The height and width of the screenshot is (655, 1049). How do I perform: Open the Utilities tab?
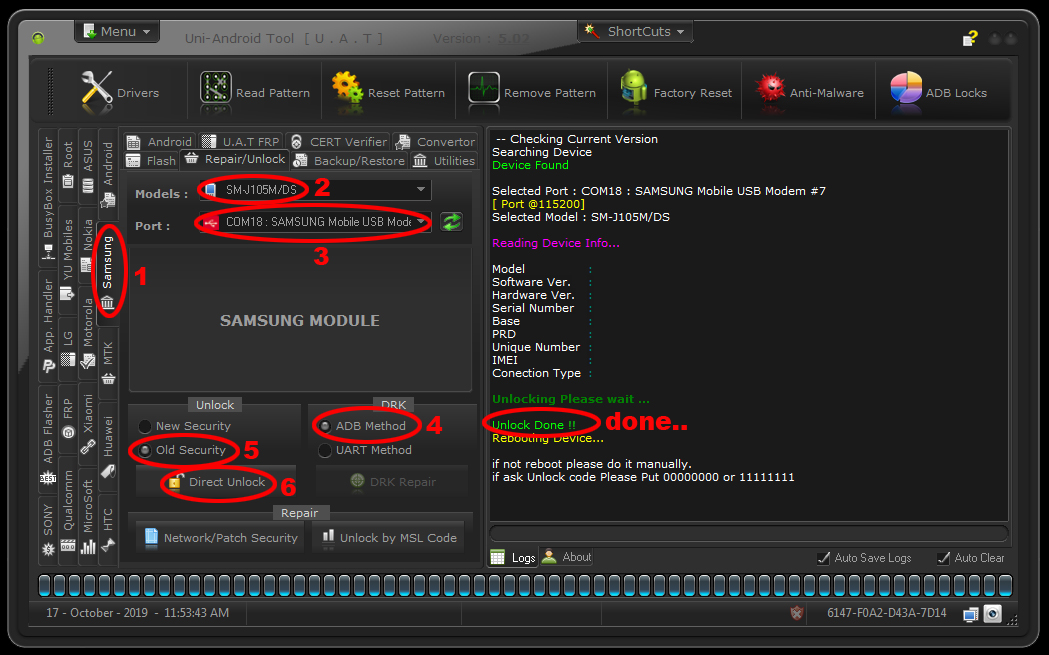pyautogui.click(x=444, y=161)
